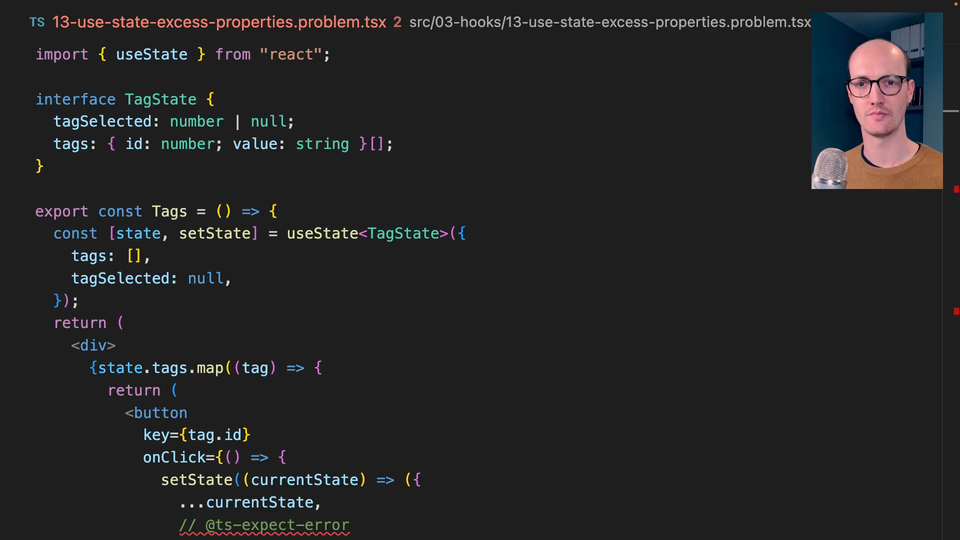Click the button JSX tag name

(160, 412)
